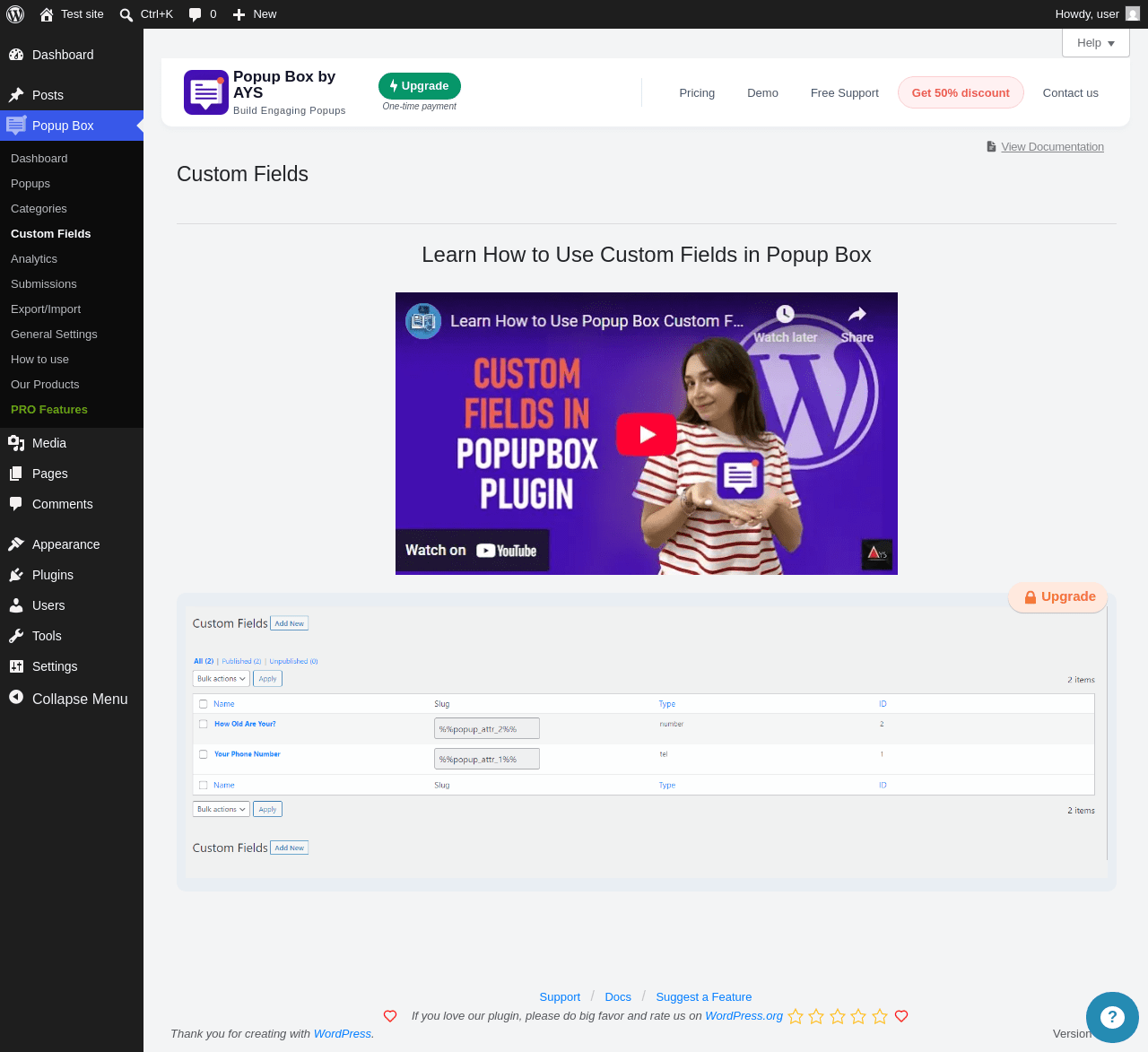Open the Demo link
This screenshot has width=1148, height=1052.
click(x=762, y=93)
